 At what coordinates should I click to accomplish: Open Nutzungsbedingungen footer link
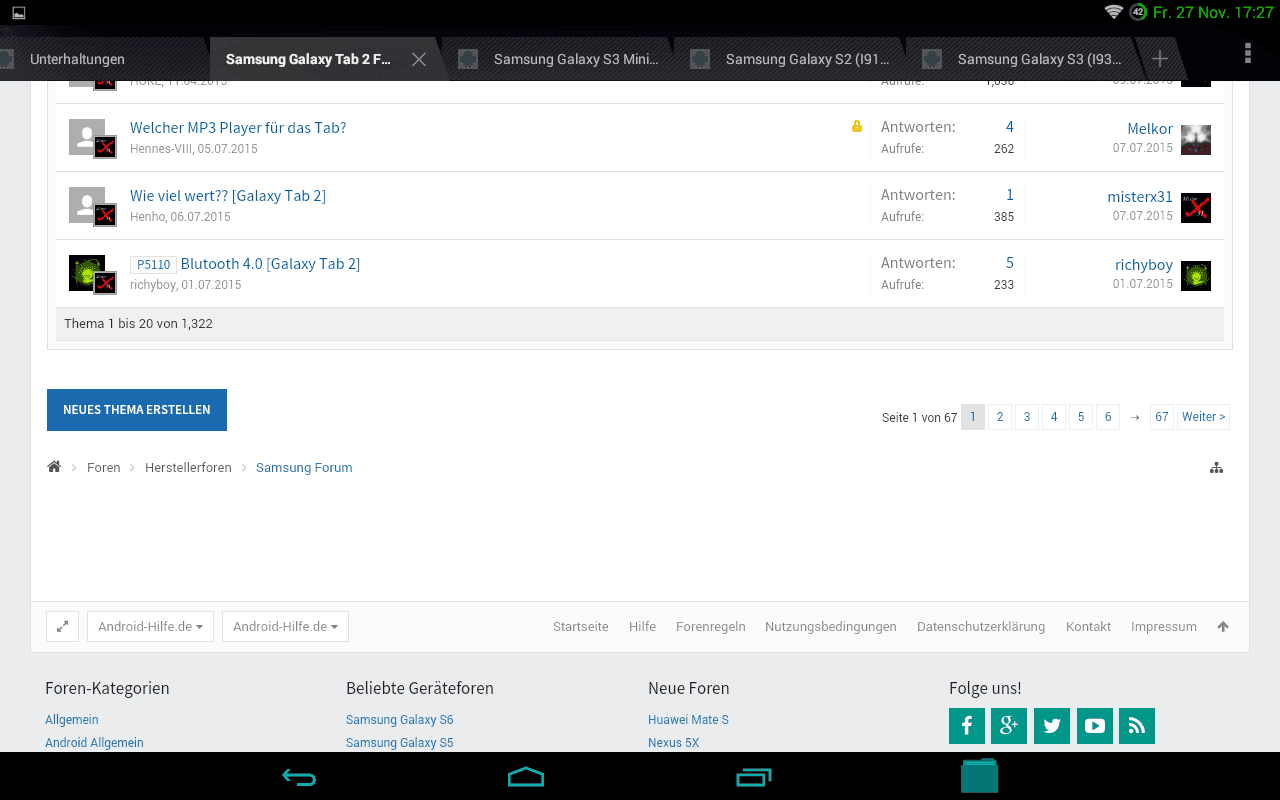pos(831,627)
